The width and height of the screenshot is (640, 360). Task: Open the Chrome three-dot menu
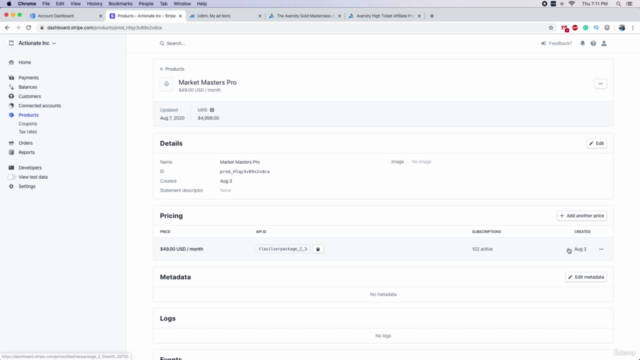pyautogui.click(x=633, y=28)
